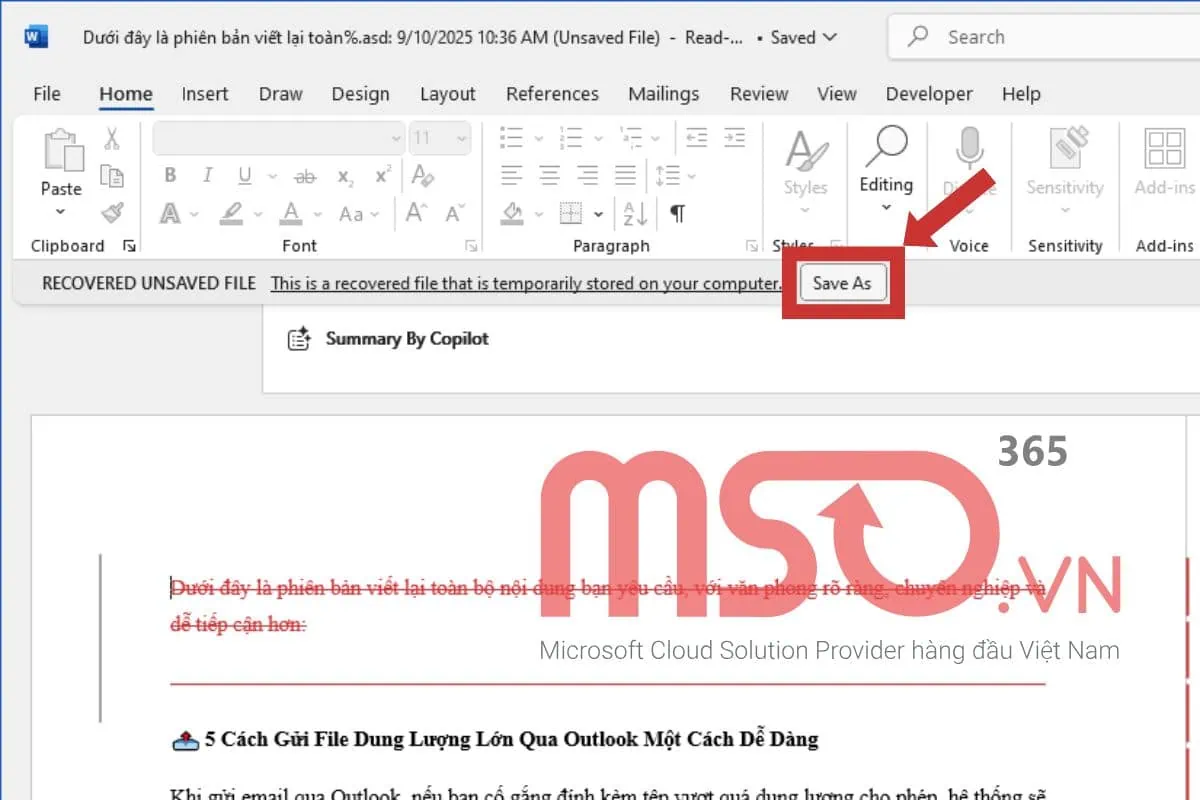Switch to the Mailings ribbon tab
The image size is (1200, 800).
663,93
